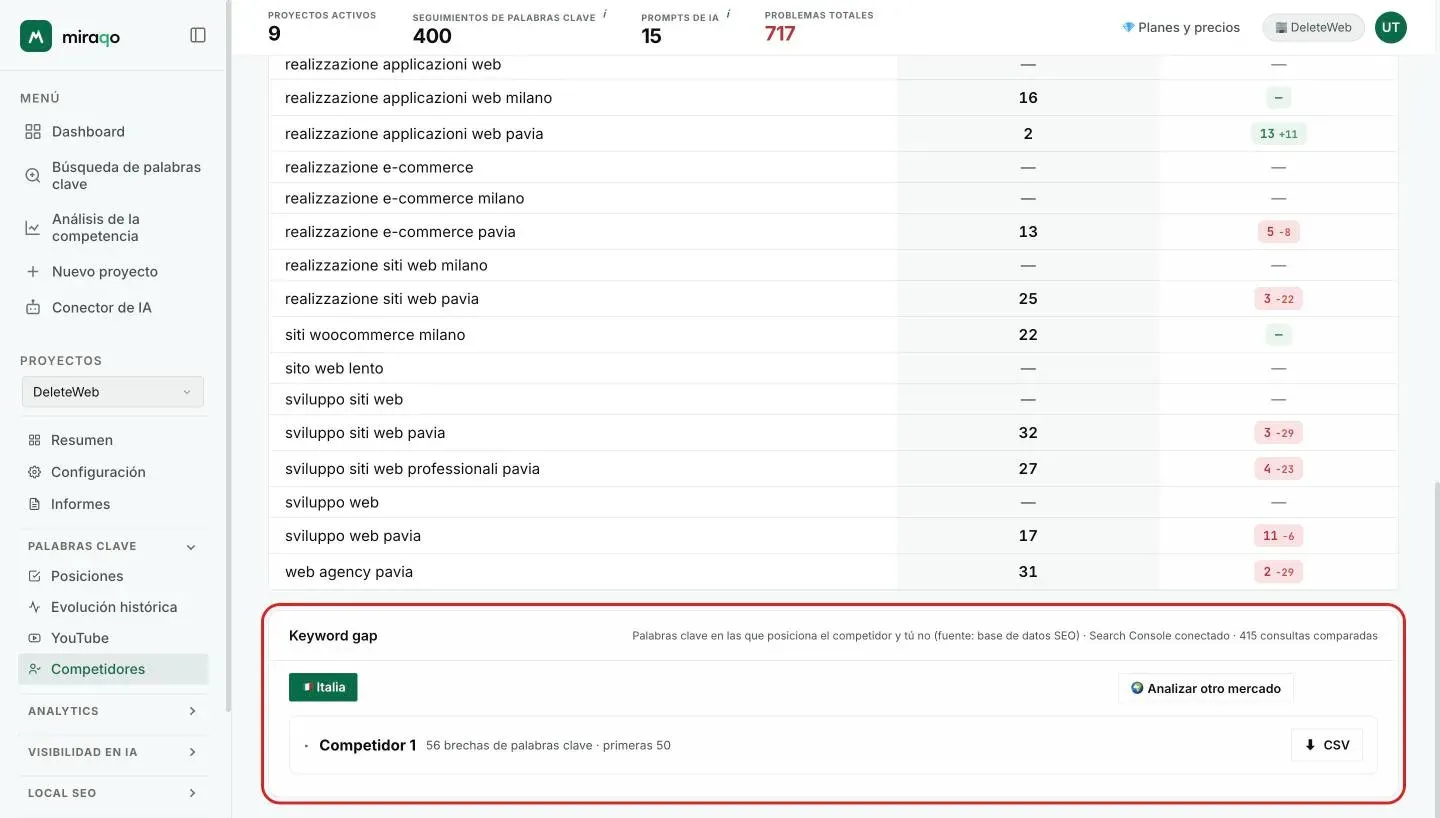The image size is (1440, 818).
Task: Open the UT user avatar menu
Action: coord(1390,28)
